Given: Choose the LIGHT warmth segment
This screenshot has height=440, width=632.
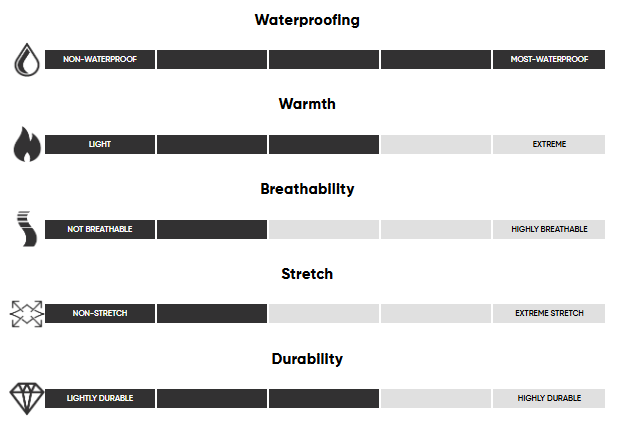Looking at the screenshot, I should [100, 144].
